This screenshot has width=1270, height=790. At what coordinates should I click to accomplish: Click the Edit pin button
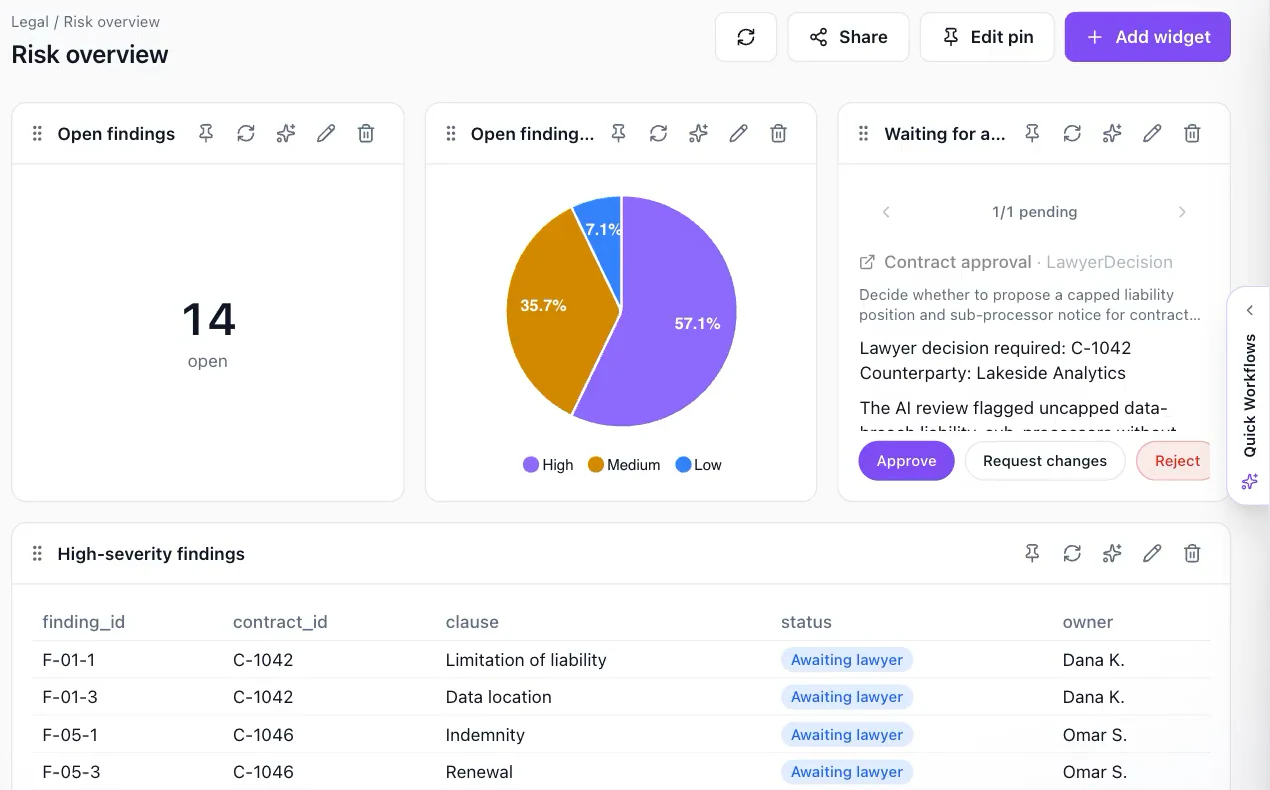coord(987,37)
